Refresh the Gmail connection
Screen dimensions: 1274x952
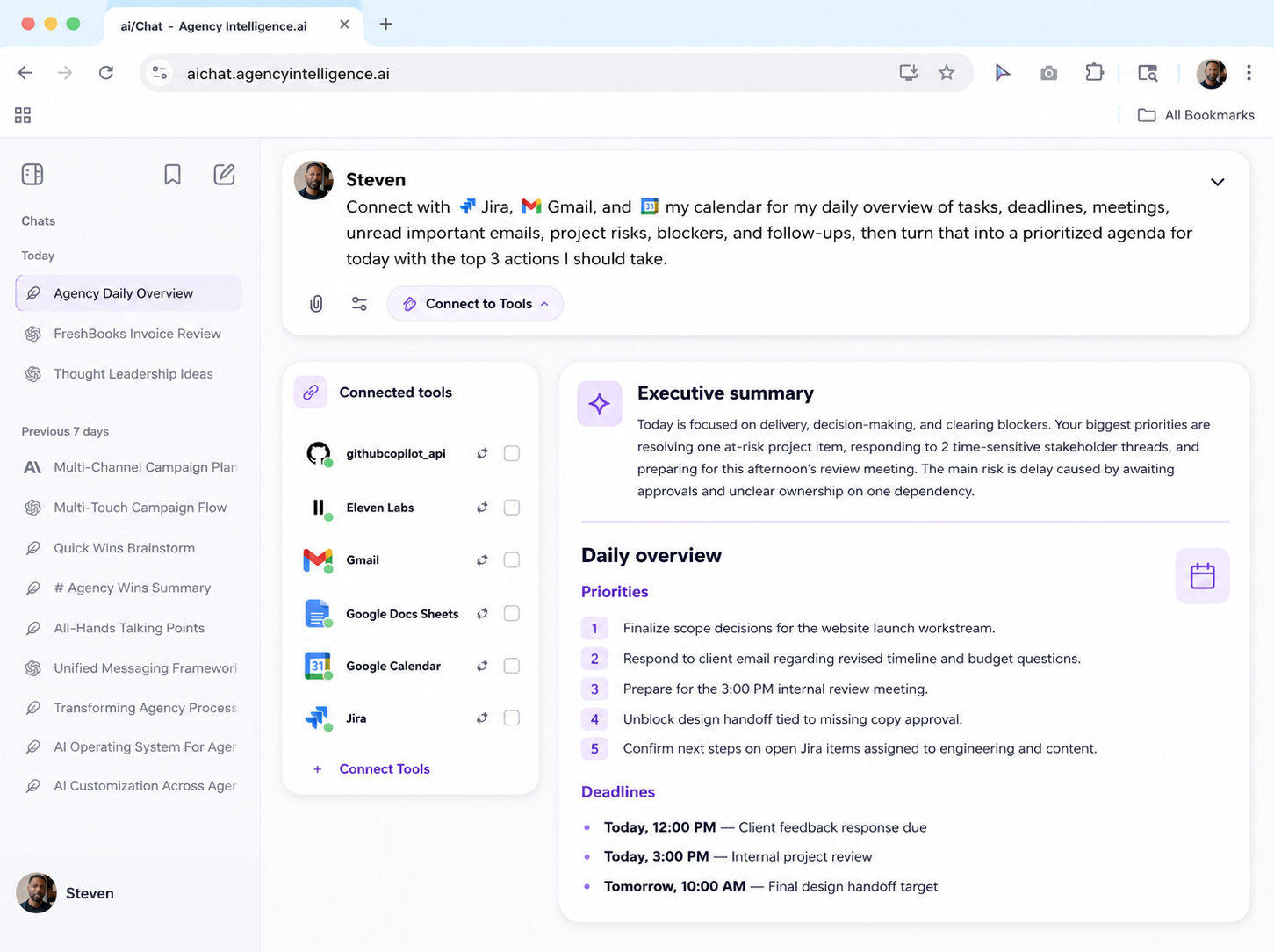click(482, 560)
